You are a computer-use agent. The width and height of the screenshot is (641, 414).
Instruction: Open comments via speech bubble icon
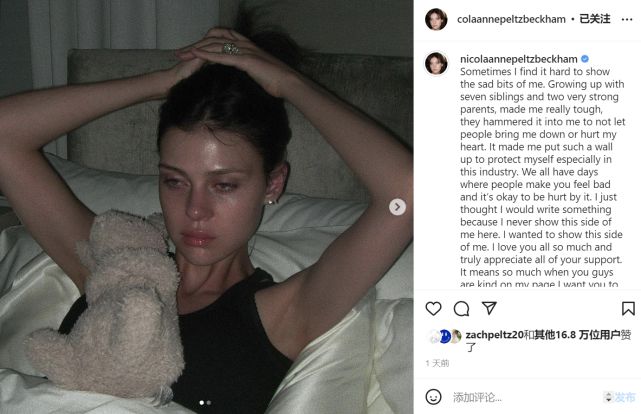point(461,309)
